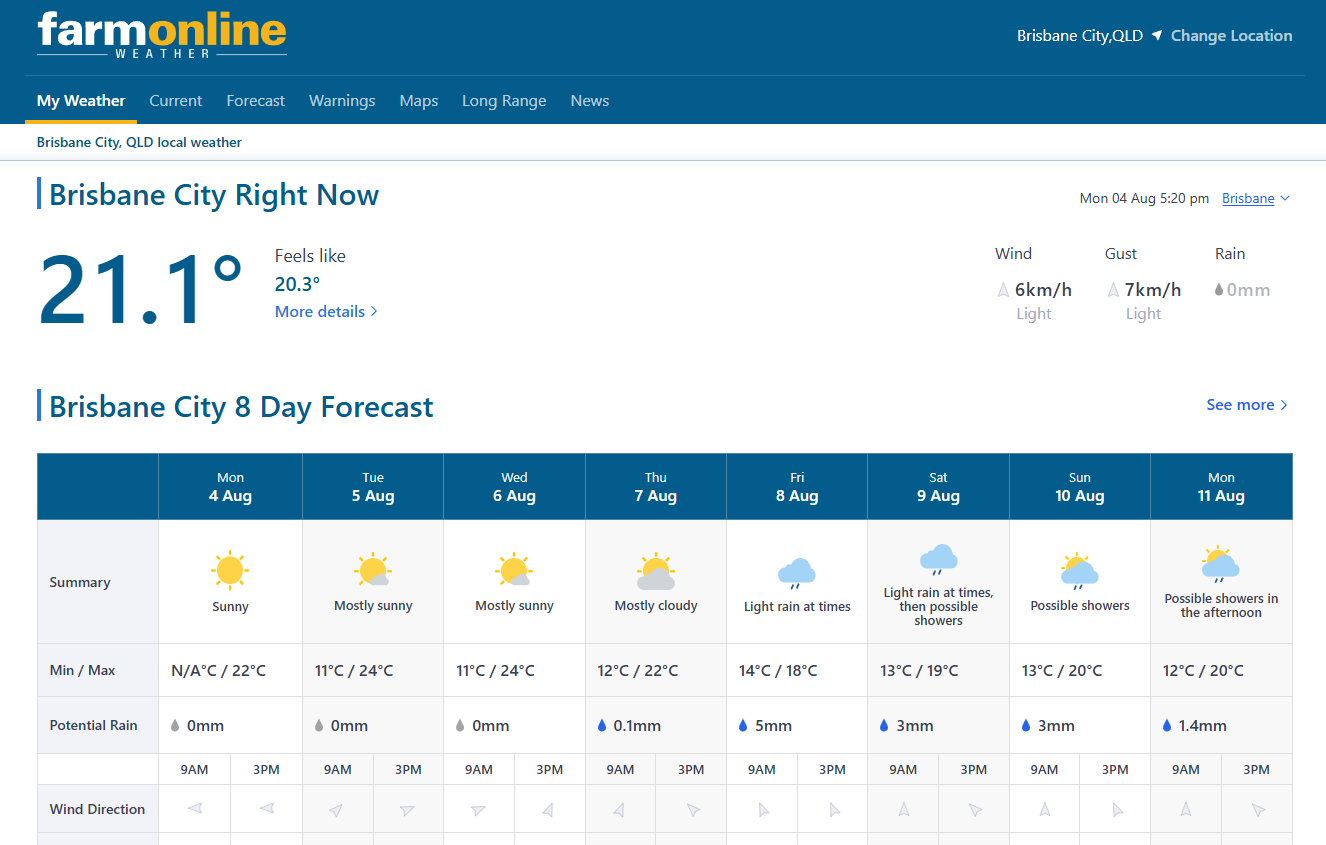Open the Change Location arrow dropdown
Viewport: 1326px width, 845px height.
click(1157, 35)
